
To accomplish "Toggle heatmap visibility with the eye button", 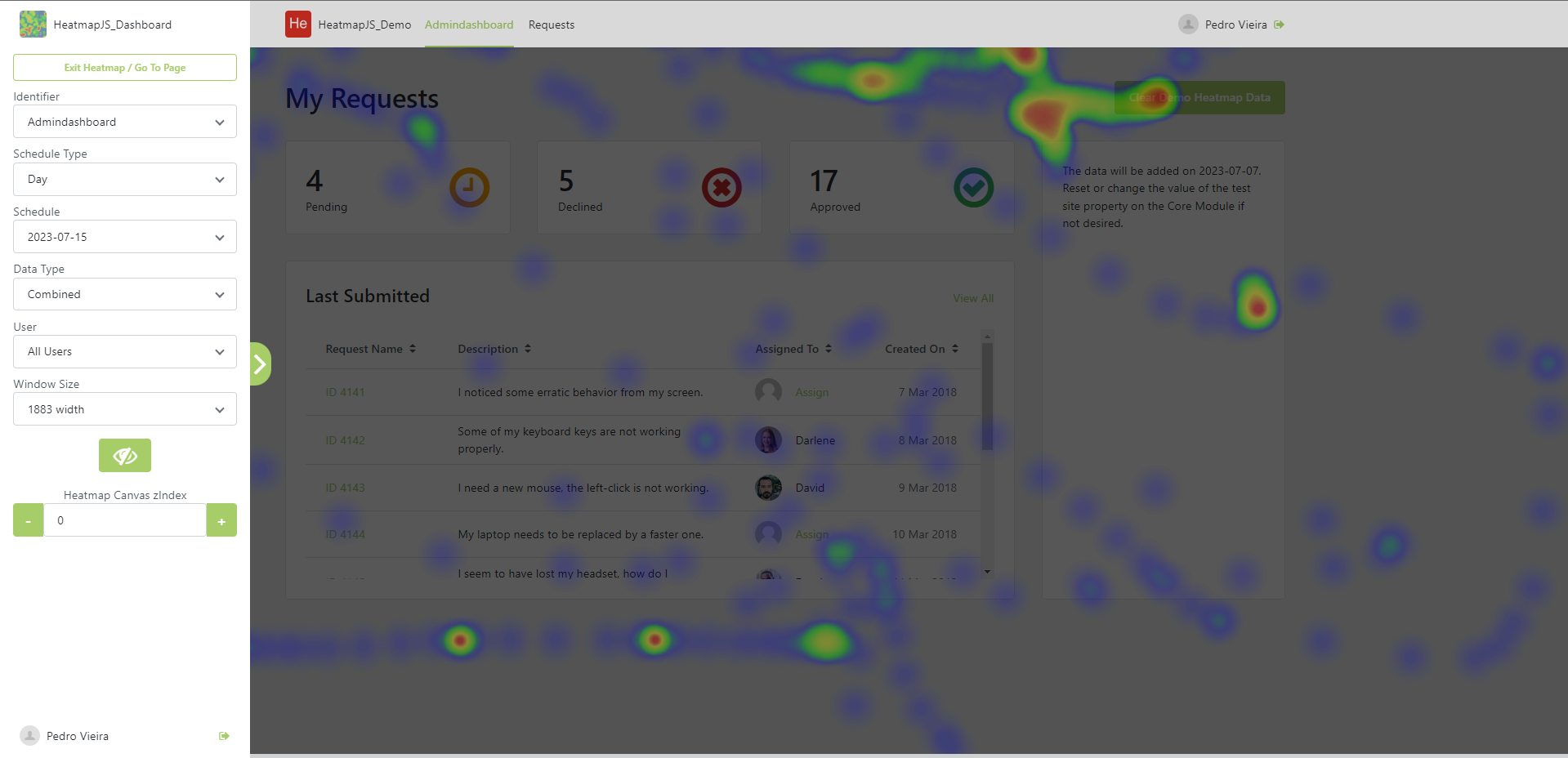I will [125, 456].
